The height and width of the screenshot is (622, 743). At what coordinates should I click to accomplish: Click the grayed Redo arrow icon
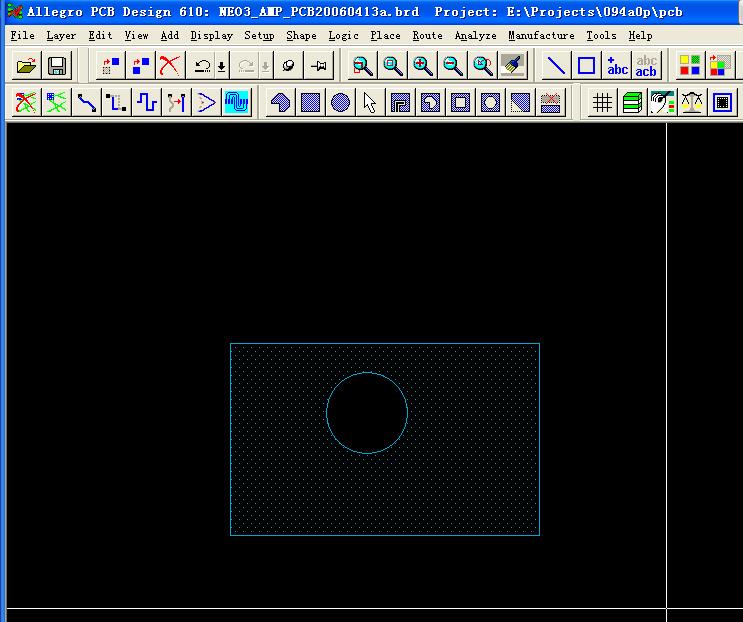point(246,65)
